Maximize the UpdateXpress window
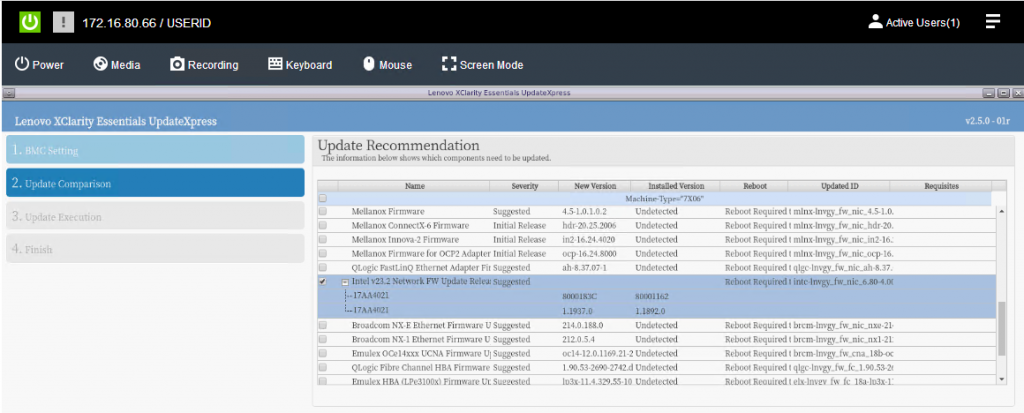1024x413 pixels. point(1004,93)
